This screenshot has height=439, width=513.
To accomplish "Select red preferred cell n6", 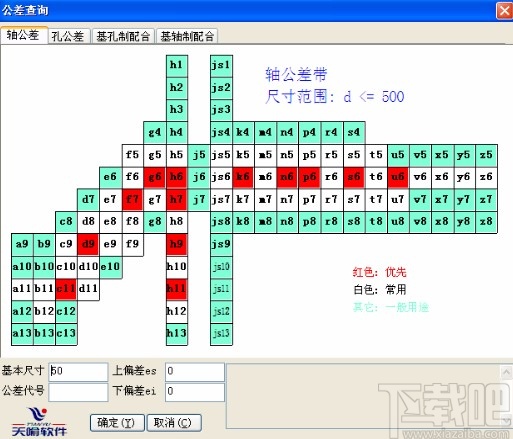I will (x=287, y=177).
